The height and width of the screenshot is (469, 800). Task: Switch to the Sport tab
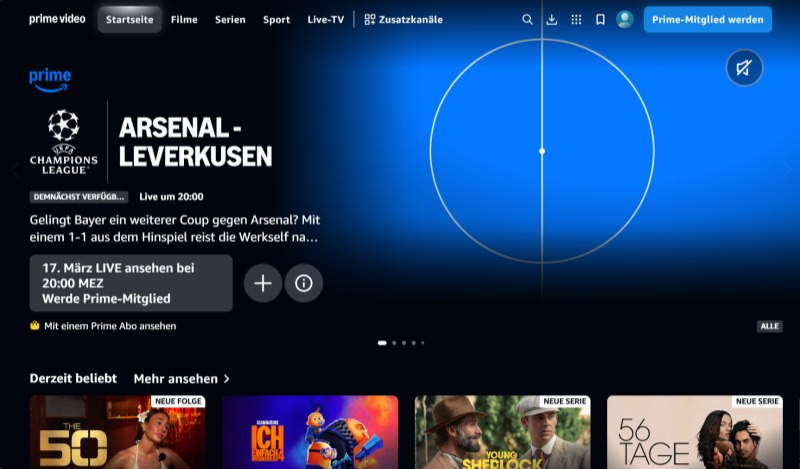click(x=277, y=19)
